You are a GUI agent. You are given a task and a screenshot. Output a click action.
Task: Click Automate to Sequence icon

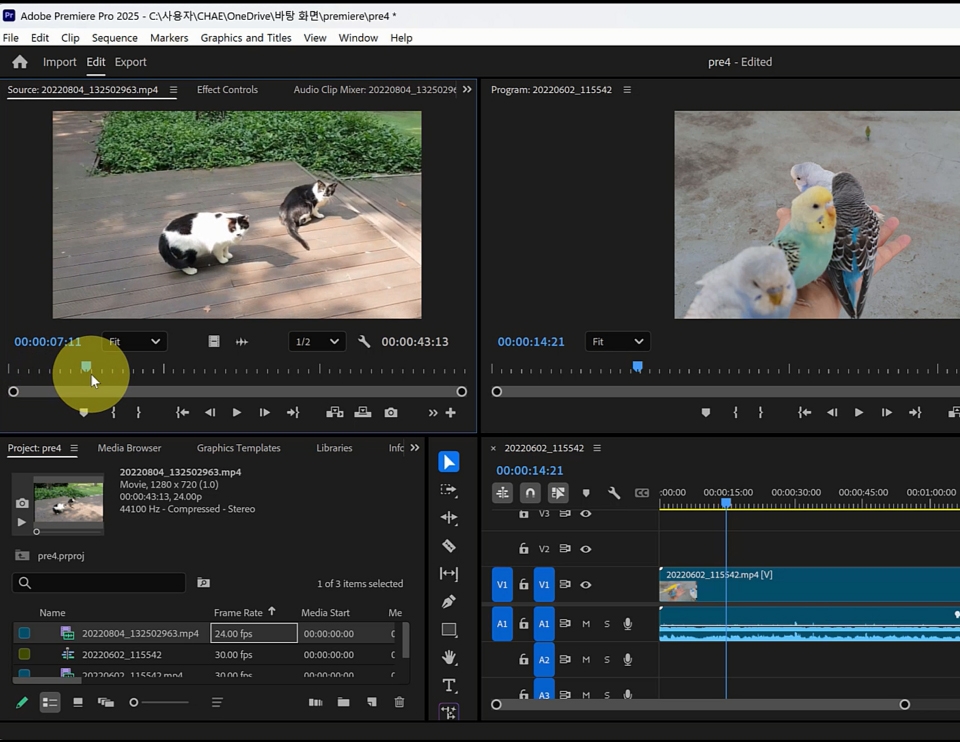point(315,702)
